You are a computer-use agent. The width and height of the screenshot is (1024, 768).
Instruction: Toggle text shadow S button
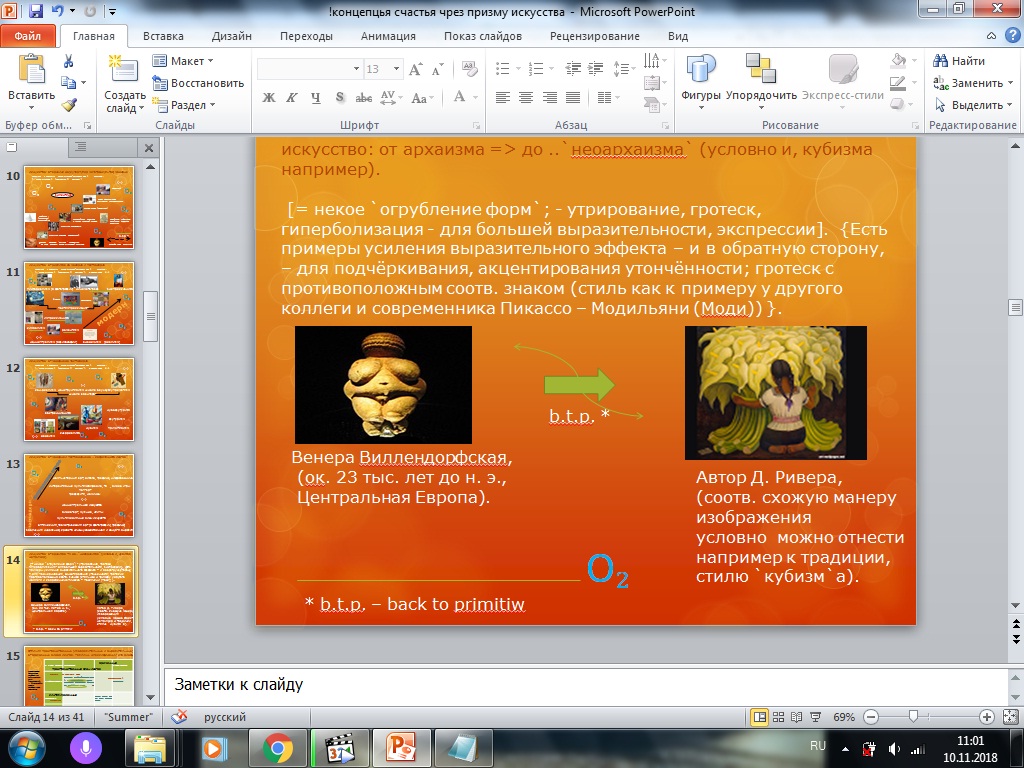pos(340,98)
